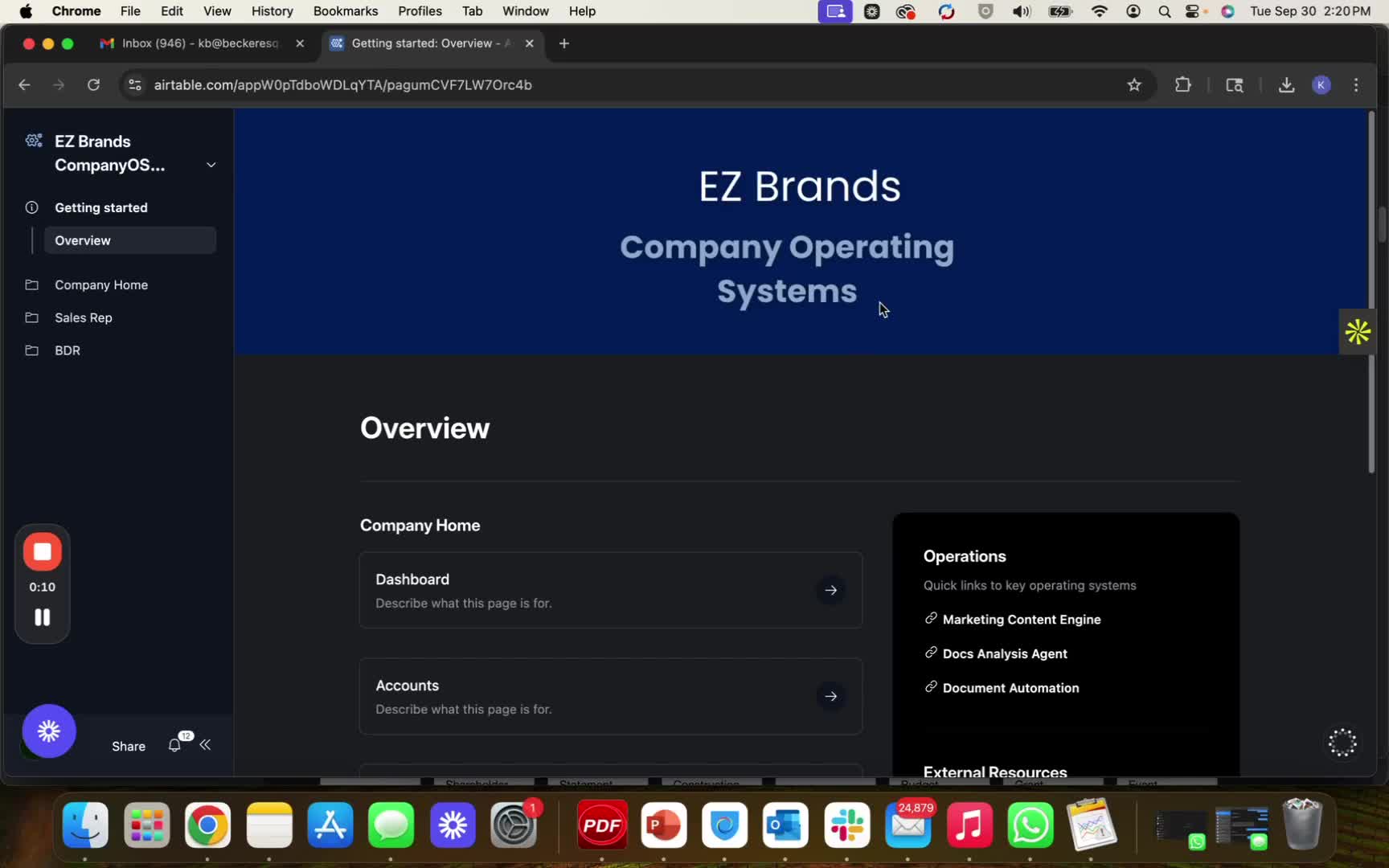Pause the screen recording
This screenshot has height=868, width=1389.
point(43,616)
